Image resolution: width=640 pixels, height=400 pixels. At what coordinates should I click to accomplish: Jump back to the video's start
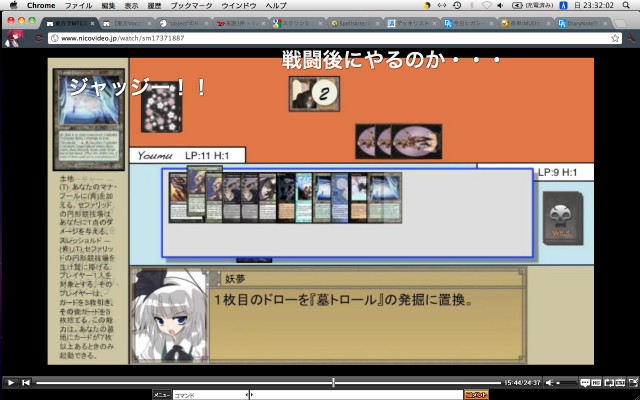click(x=26, y=382)
